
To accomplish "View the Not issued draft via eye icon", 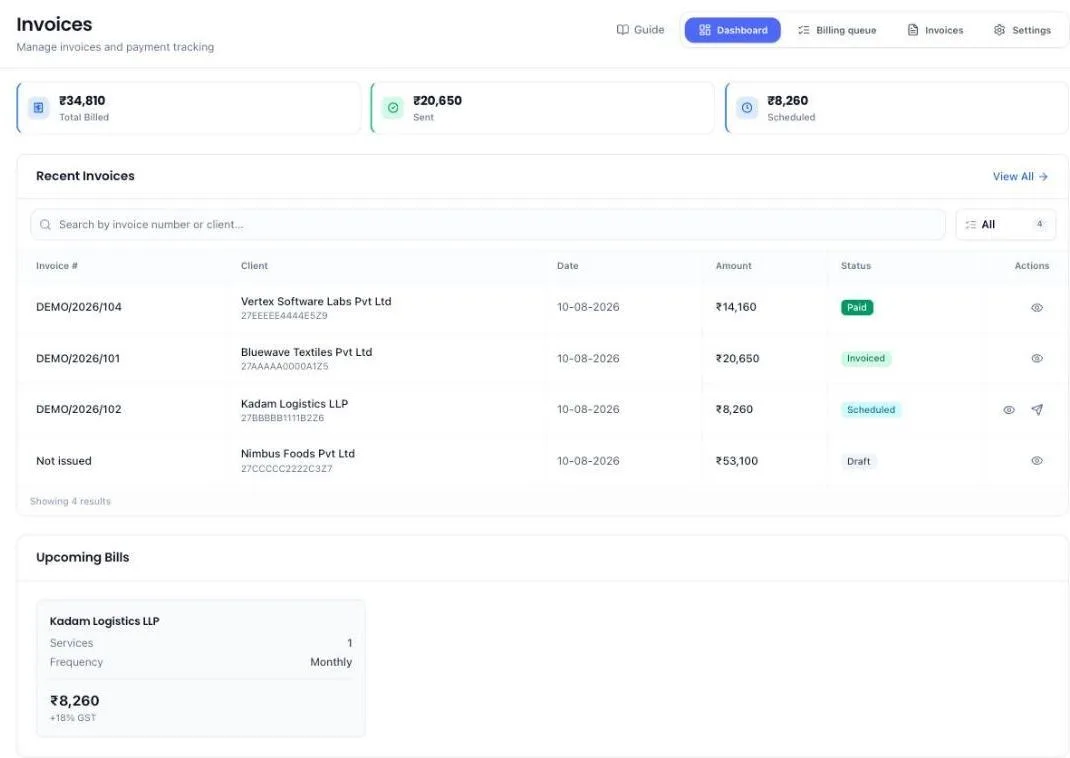I will [x=1037, y=461].
